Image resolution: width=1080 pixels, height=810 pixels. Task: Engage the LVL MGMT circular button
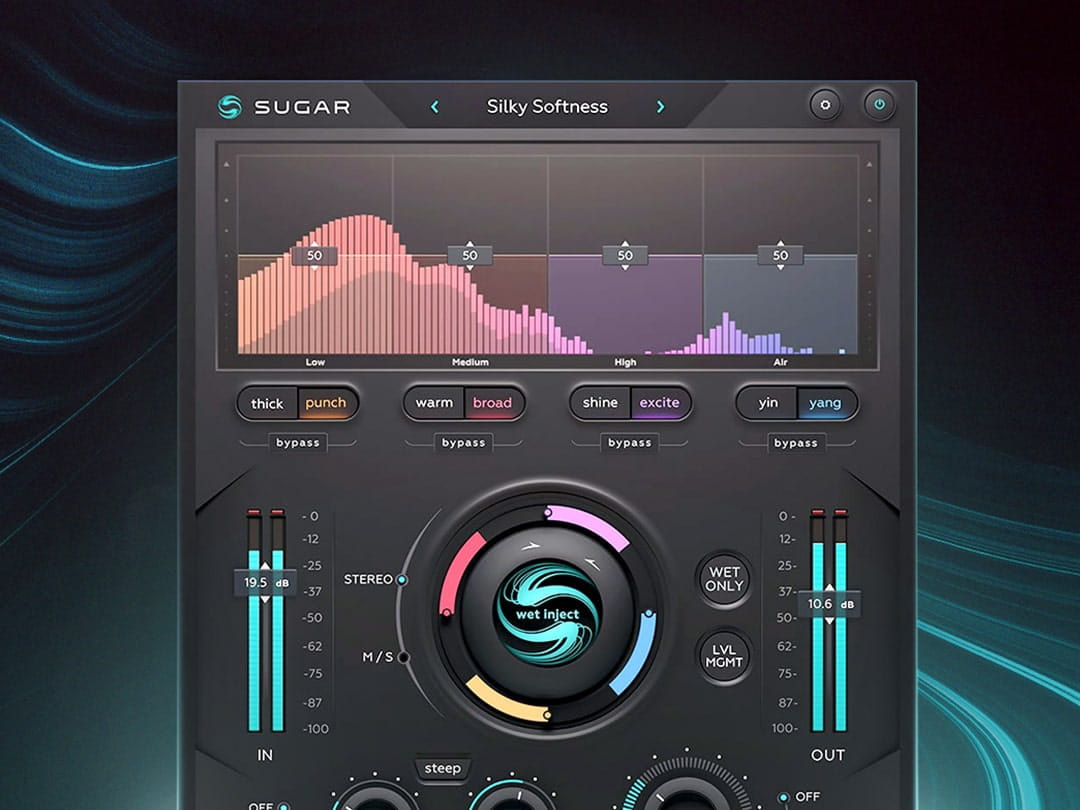pyautogui.click(x=723, y=657)
